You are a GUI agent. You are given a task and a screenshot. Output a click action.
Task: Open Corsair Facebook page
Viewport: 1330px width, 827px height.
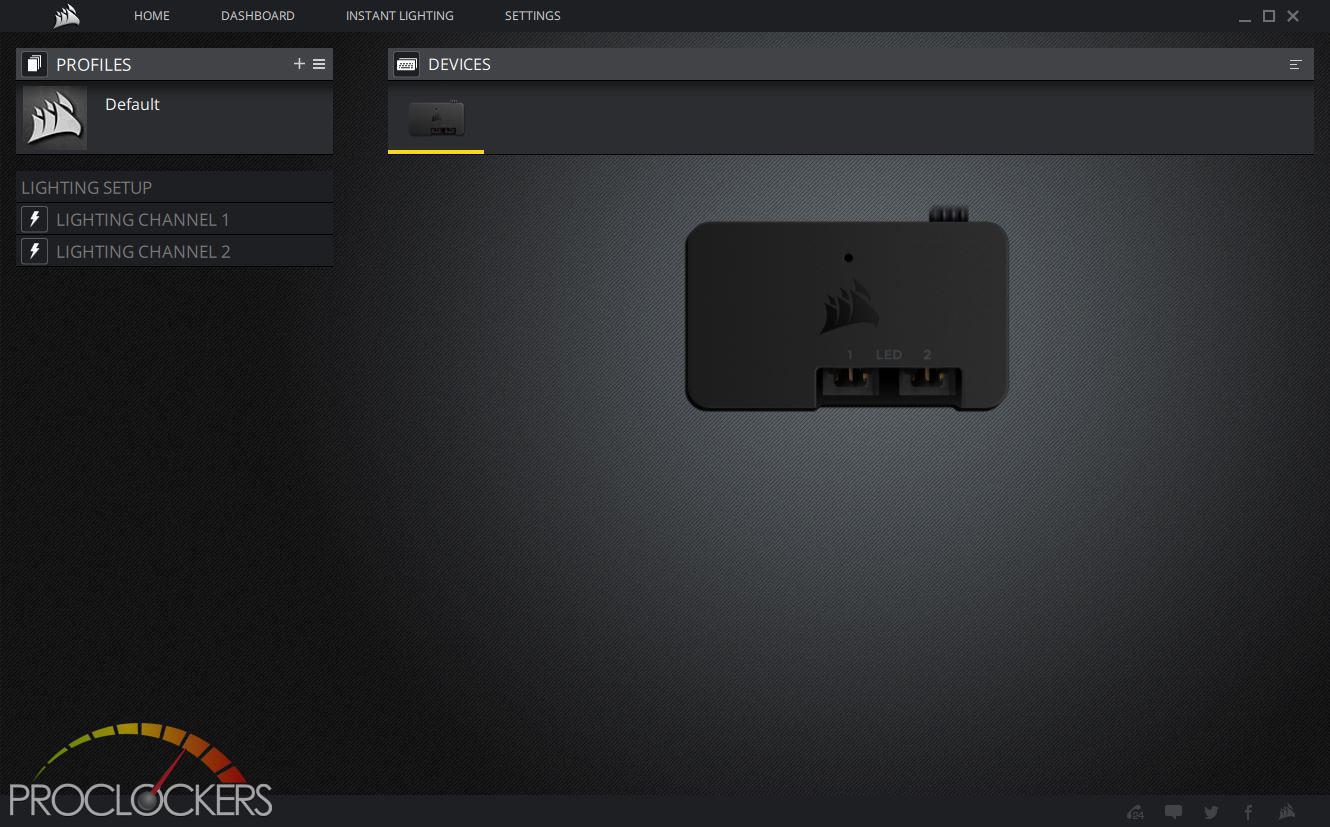pyautogui.click(x=1248, y=812)
